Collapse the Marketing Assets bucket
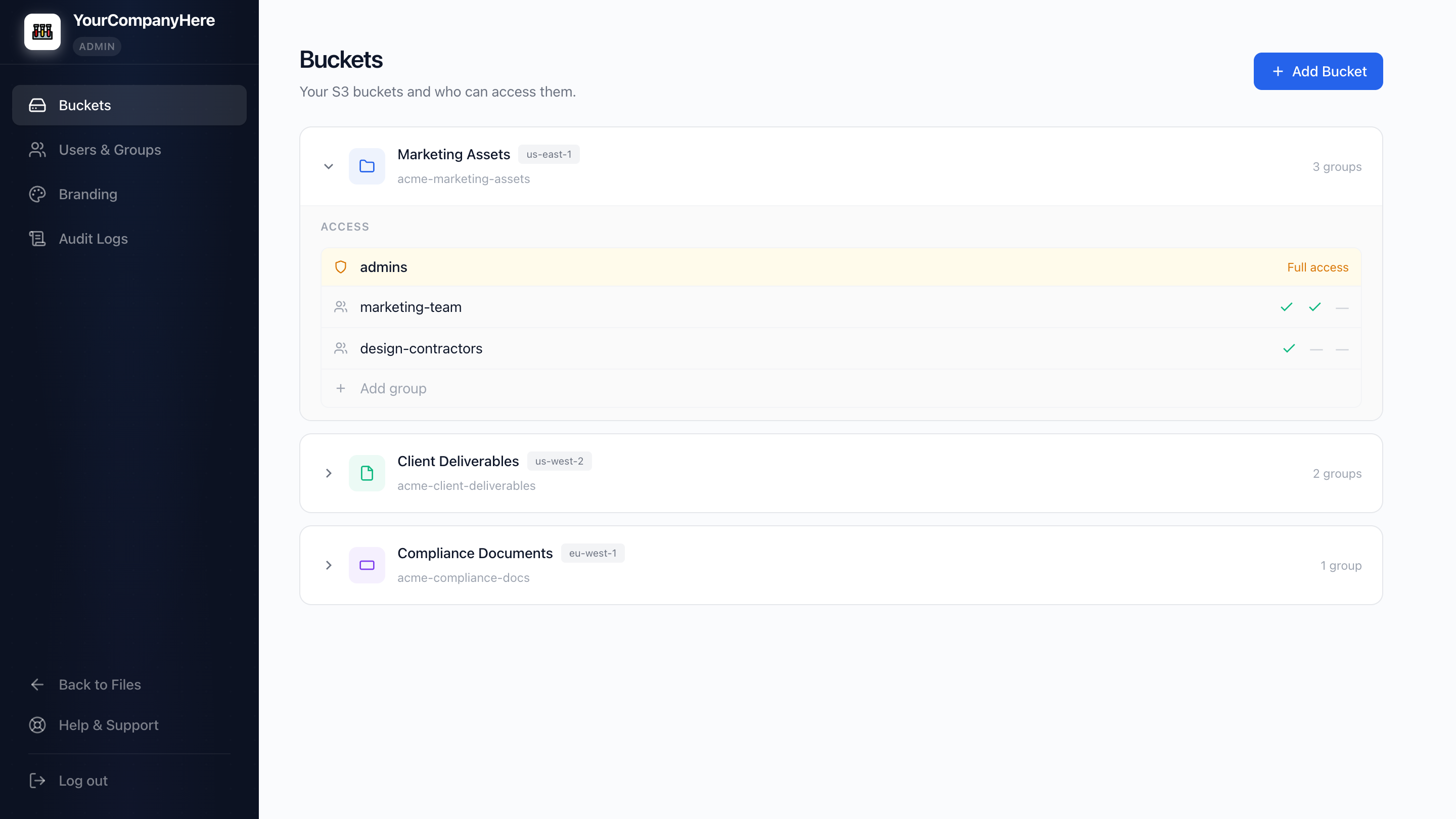1456x819 pixels. click(x=329, y=166)
